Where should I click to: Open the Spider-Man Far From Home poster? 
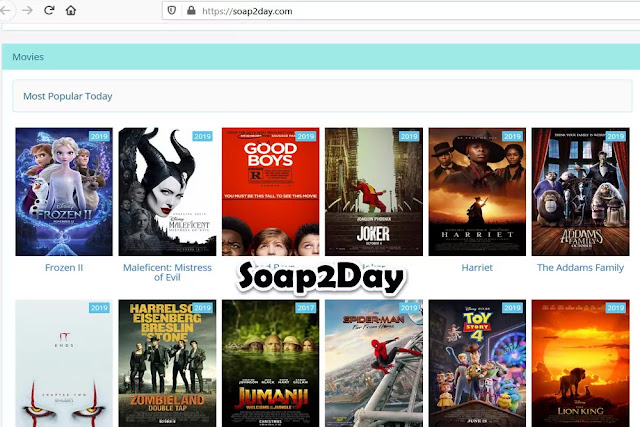(374, 363)
